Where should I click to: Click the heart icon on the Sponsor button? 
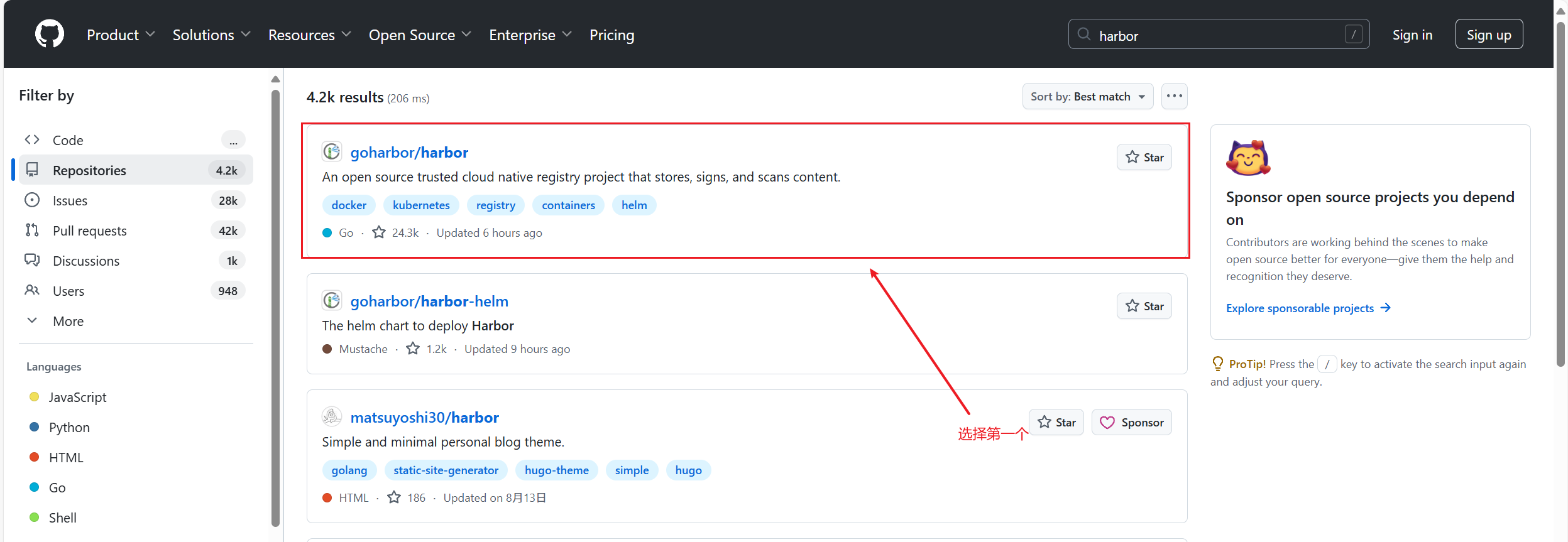1107,423
